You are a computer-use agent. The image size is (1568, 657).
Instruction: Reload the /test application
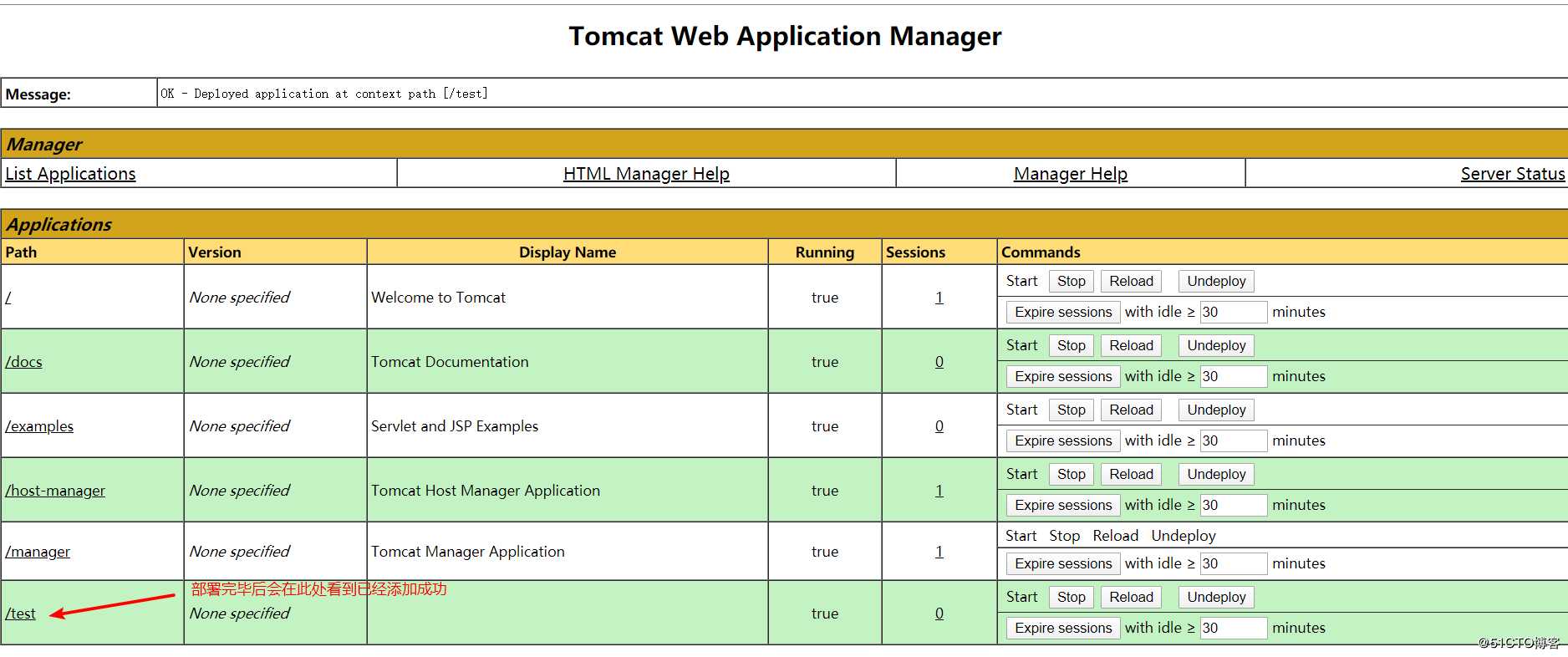click(1131, 598)
